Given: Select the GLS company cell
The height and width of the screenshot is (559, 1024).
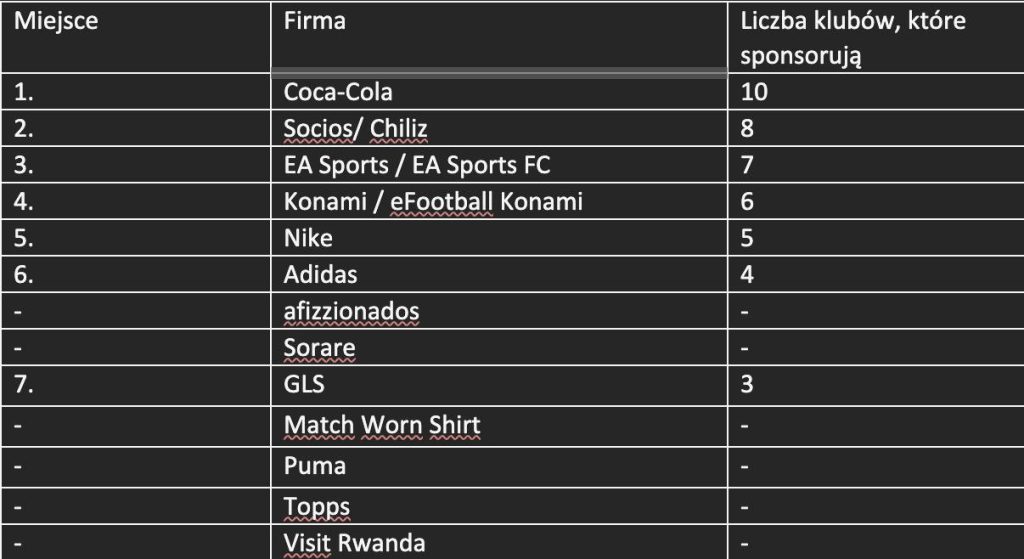Looking at the screenshot, I should coord(304,384).
